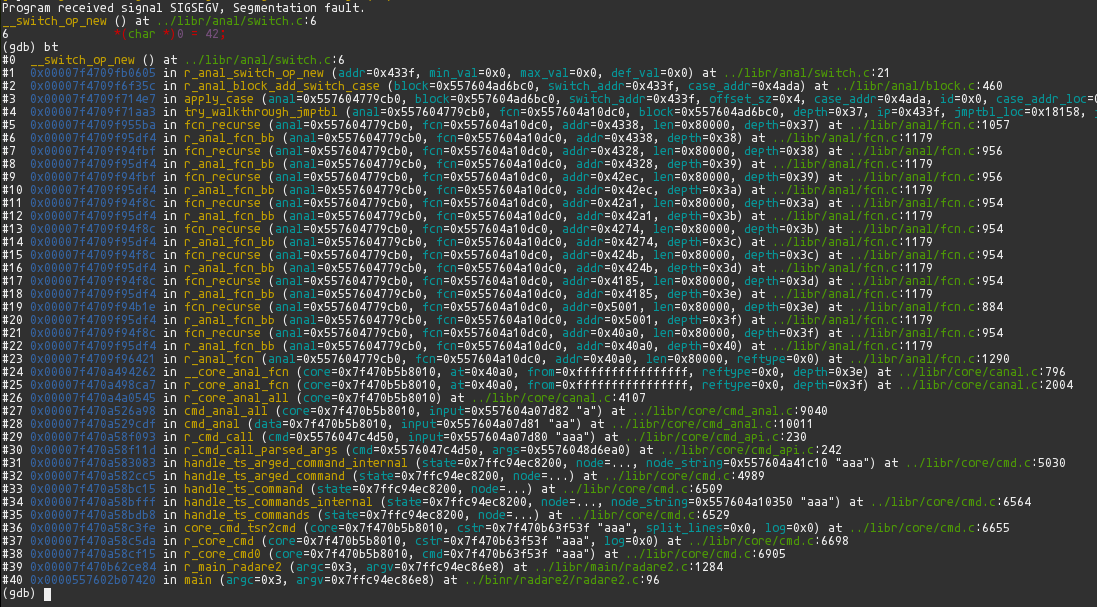The image size is (1097, 607).
Task: Click address 0x0000557602b07420 in frame #40
Action: coord(93,580)
